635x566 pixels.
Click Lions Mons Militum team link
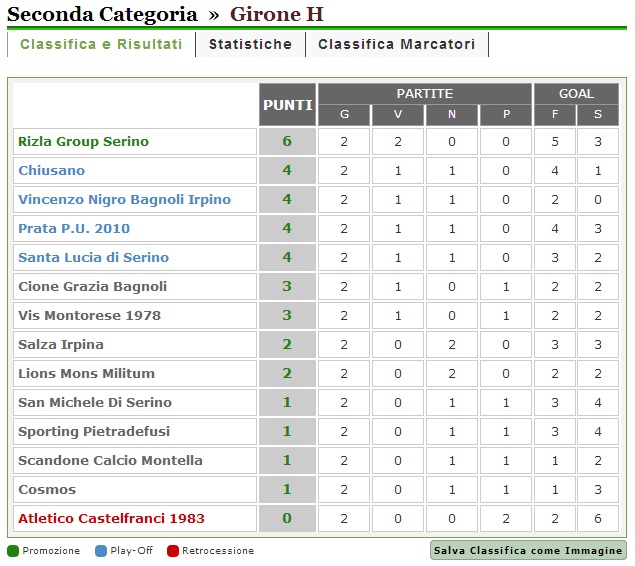pyautogui.click(x=86, y=374)
